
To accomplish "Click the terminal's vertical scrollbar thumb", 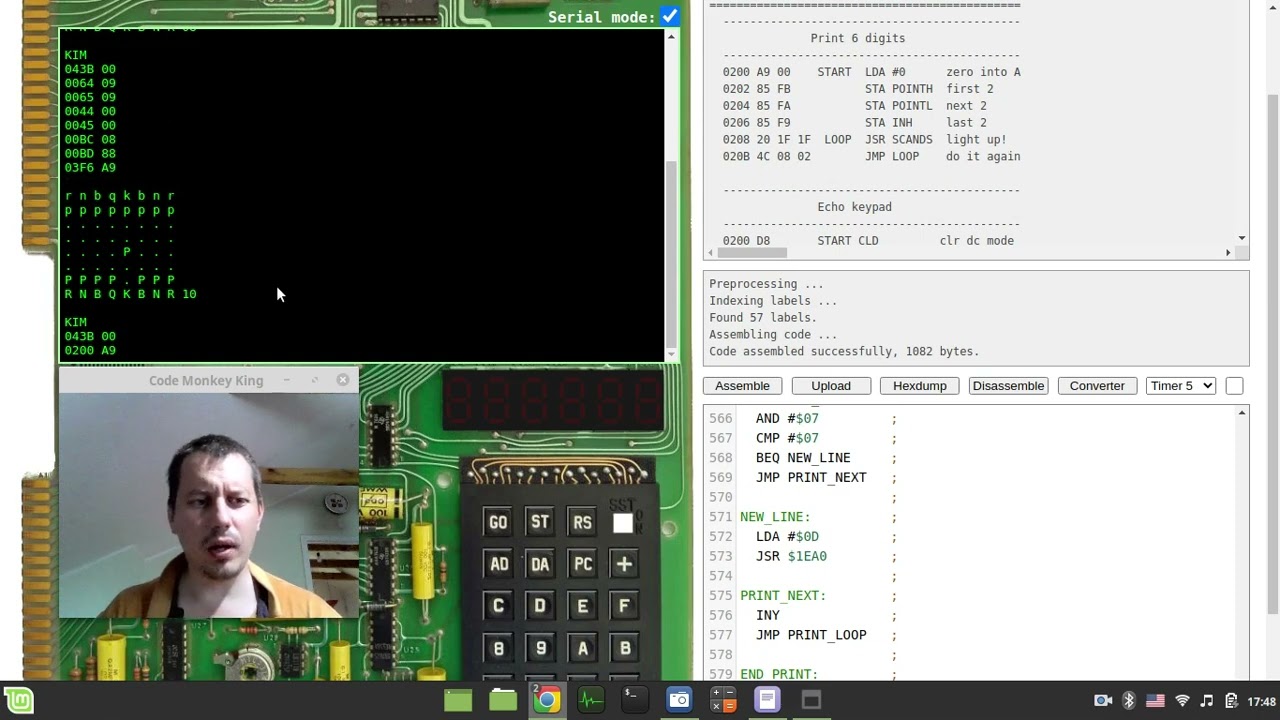I will (671, 253).
